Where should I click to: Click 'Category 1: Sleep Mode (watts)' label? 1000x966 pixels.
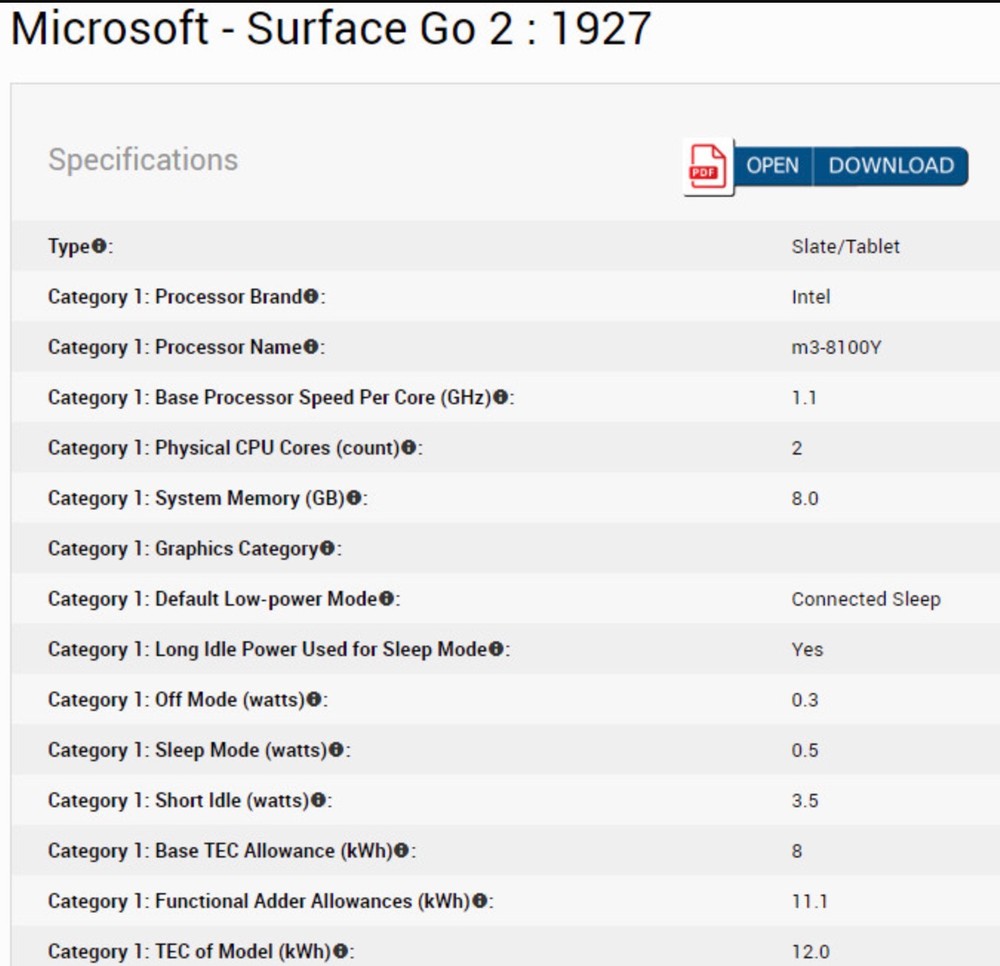tap(188, 750)
